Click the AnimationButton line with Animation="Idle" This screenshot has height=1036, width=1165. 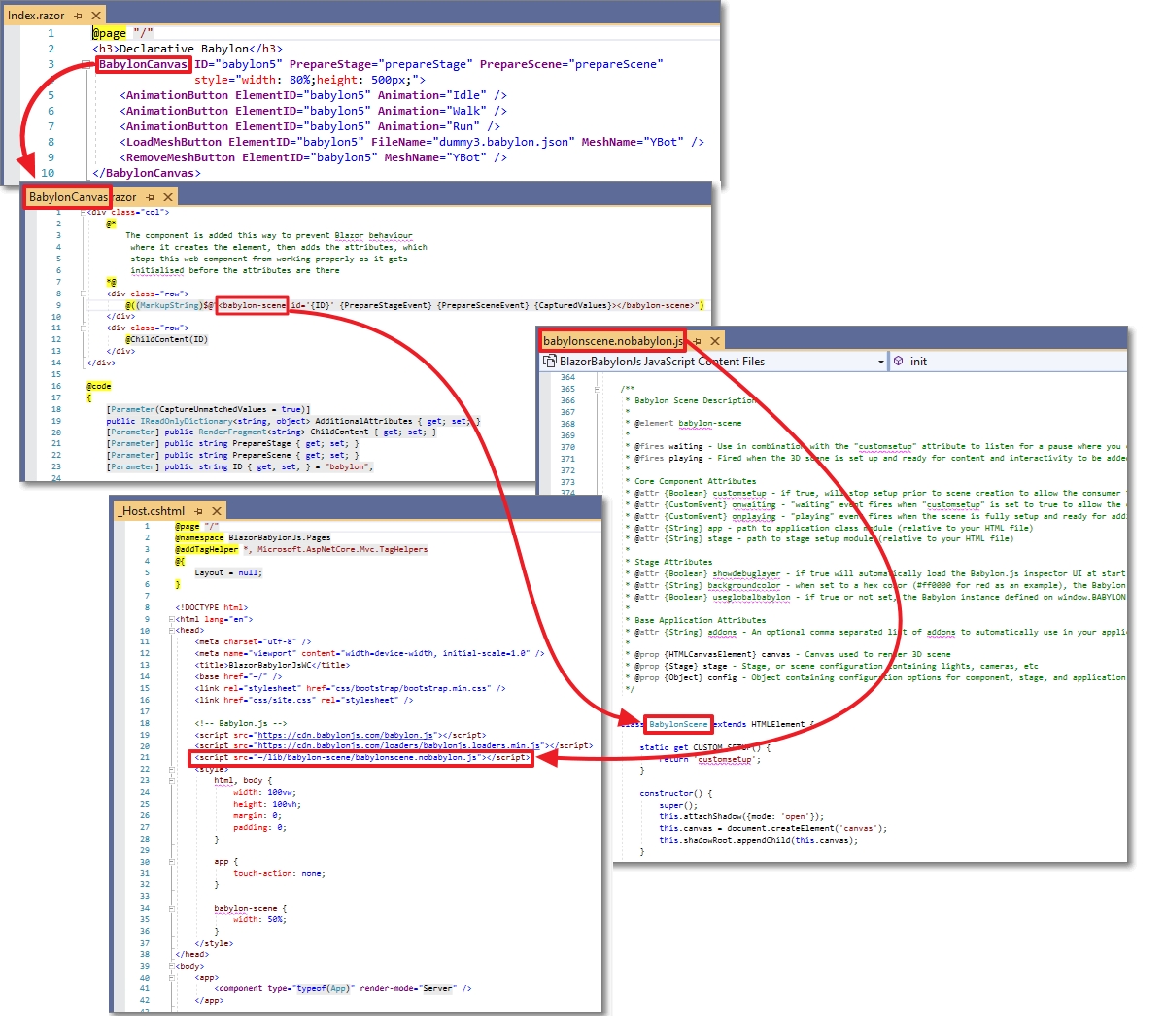point(313,95)
